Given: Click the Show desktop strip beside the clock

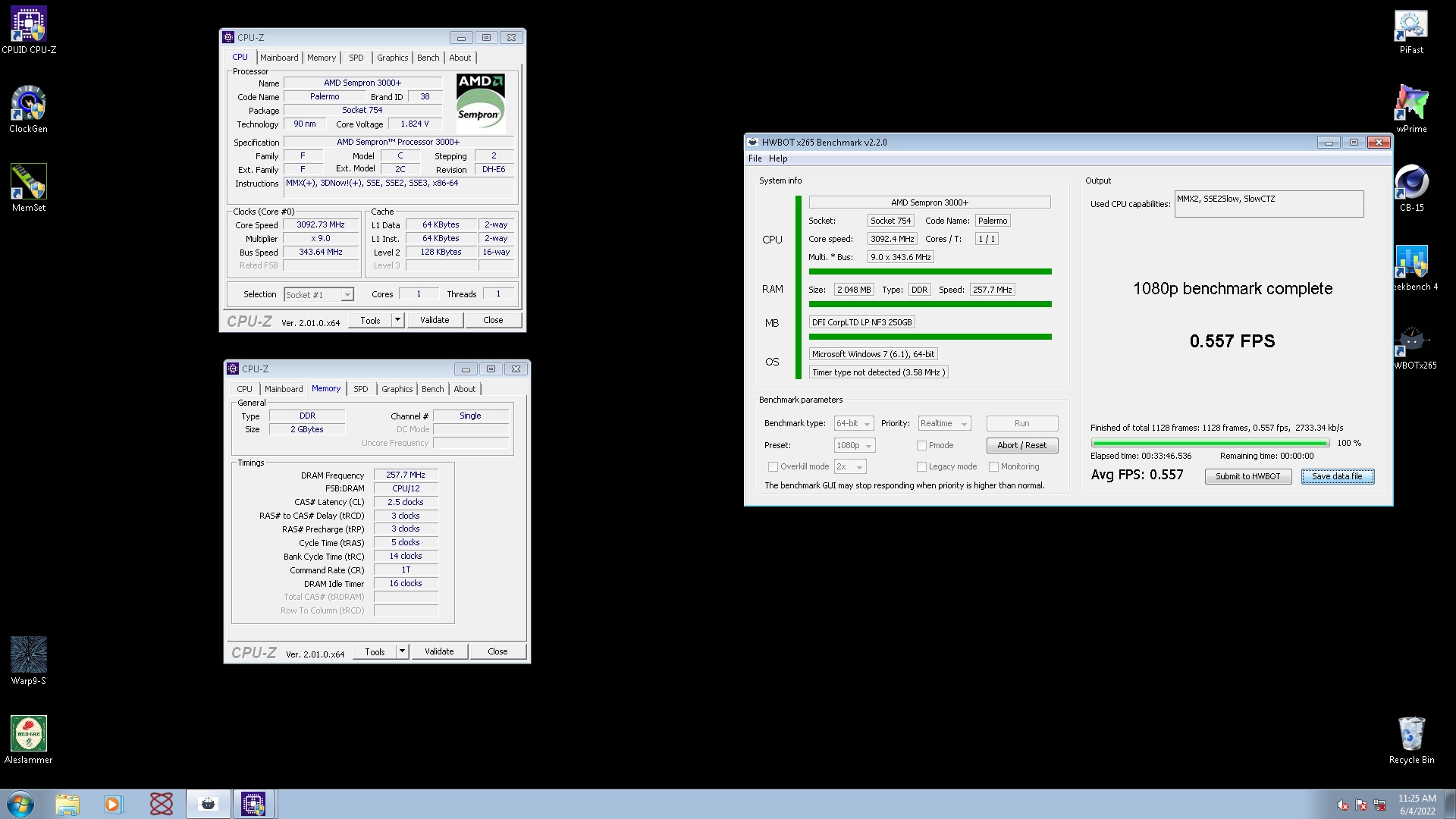Looking at the screenshot, I should point(1450,804).
